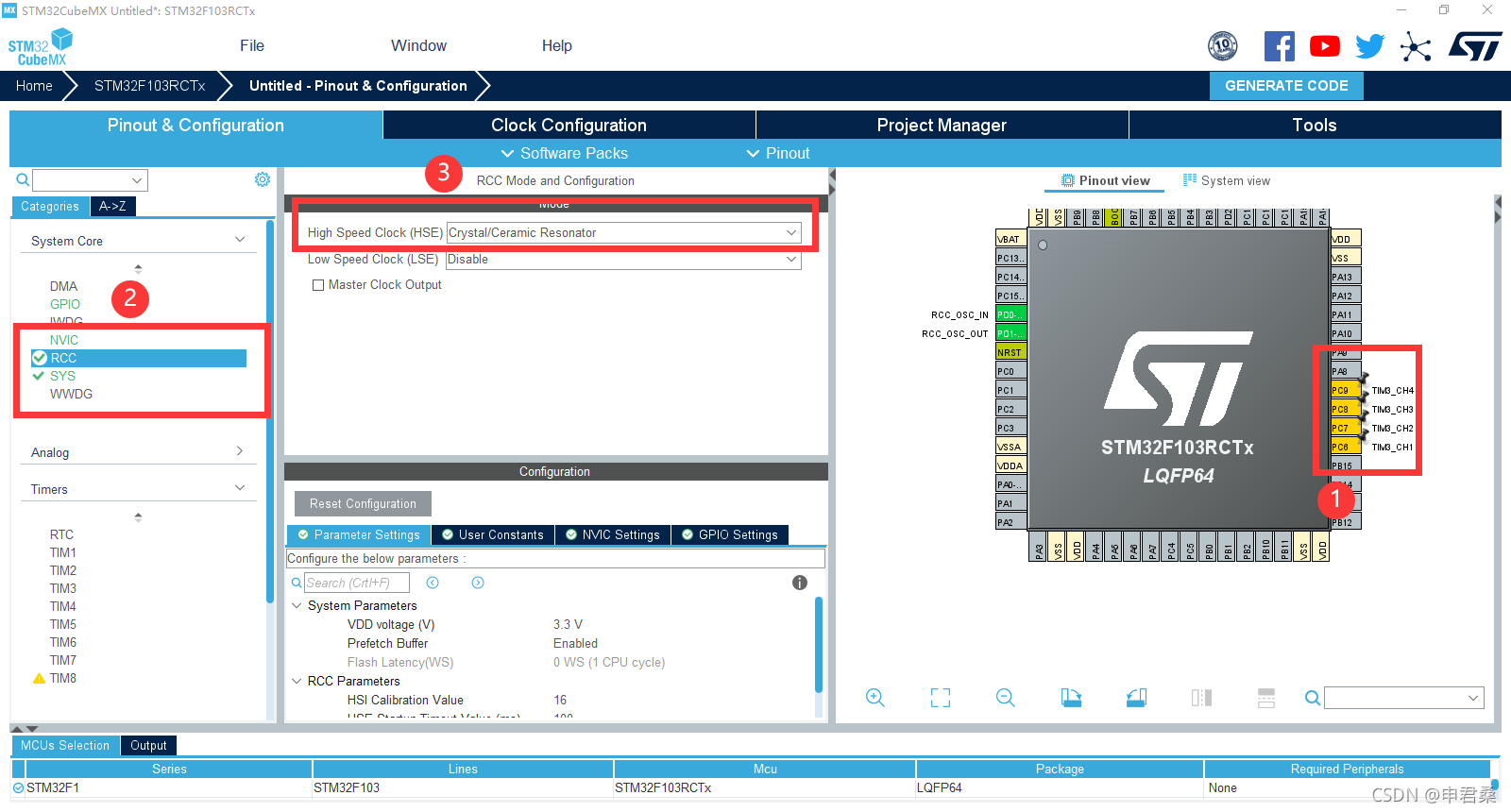Open the Window menu
The image size is (1511, 812).
point(418,45)
